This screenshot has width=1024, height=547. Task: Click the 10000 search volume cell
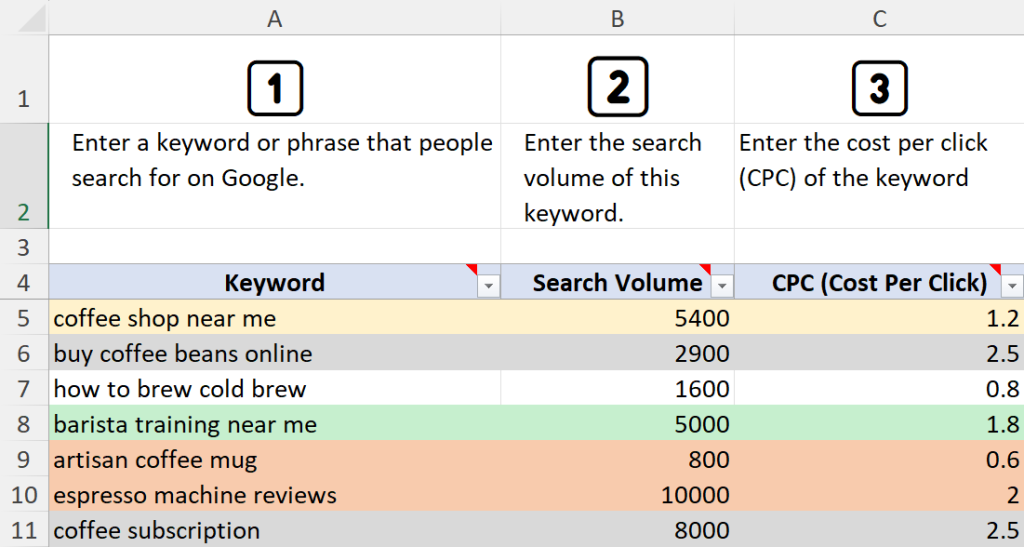(618, 495)
